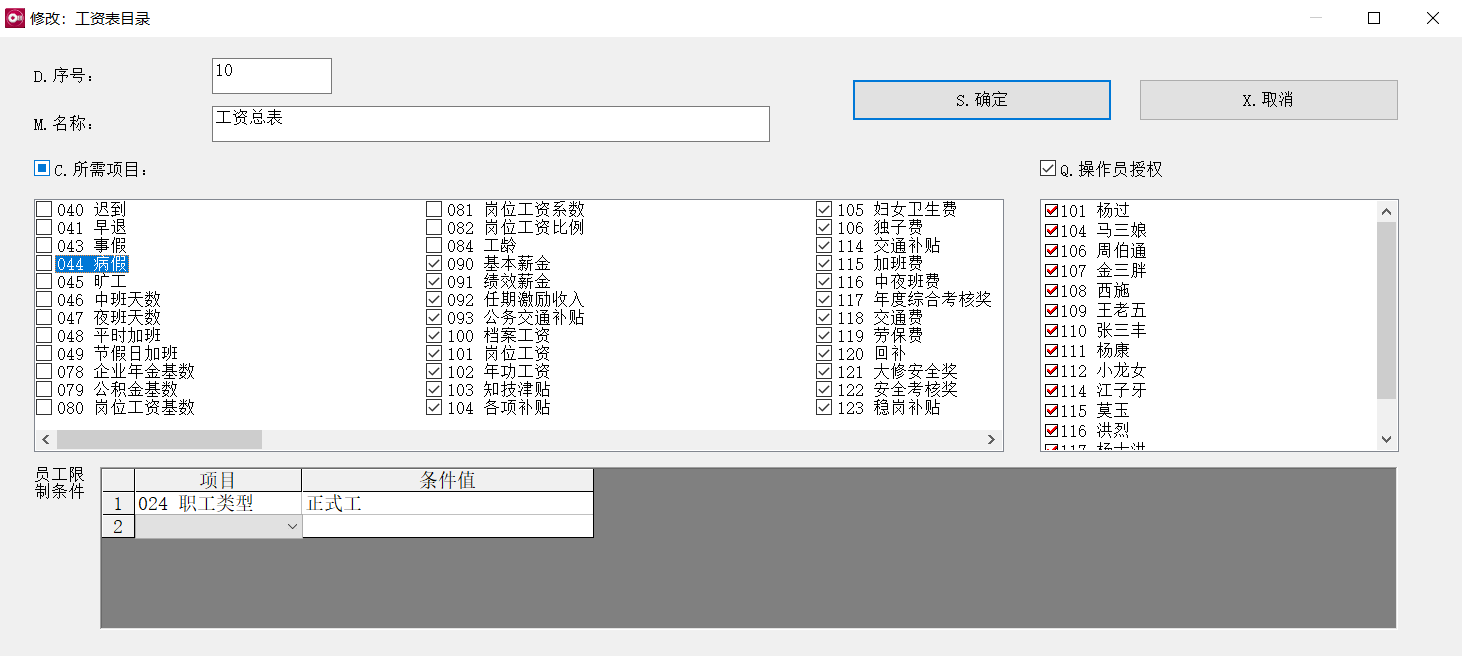Open the 项目 dropdown in row 2
Screen dimensions: 1462x656
(x=291, y=525)
